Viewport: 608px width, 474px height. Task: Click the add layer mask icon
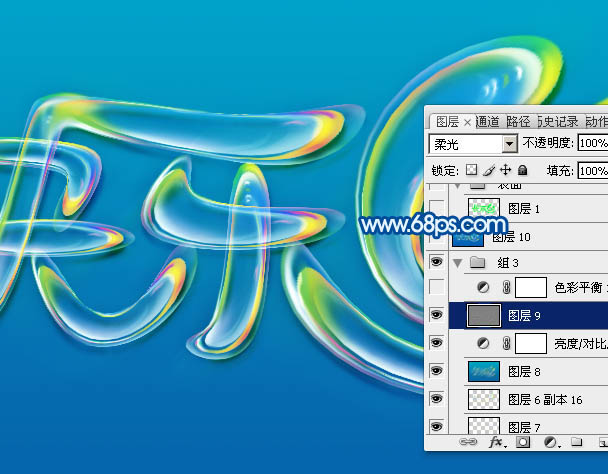[523, 442]
